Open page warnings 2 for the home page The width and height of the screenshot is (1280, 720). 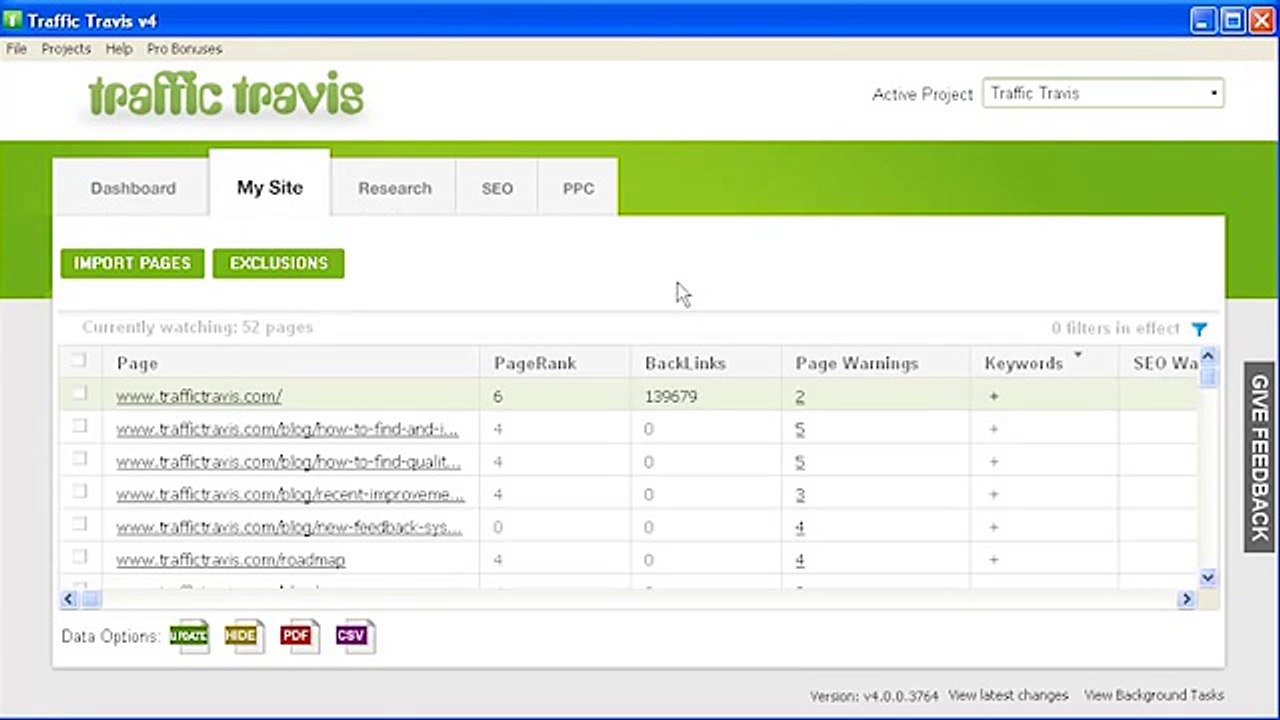point(800,397)
